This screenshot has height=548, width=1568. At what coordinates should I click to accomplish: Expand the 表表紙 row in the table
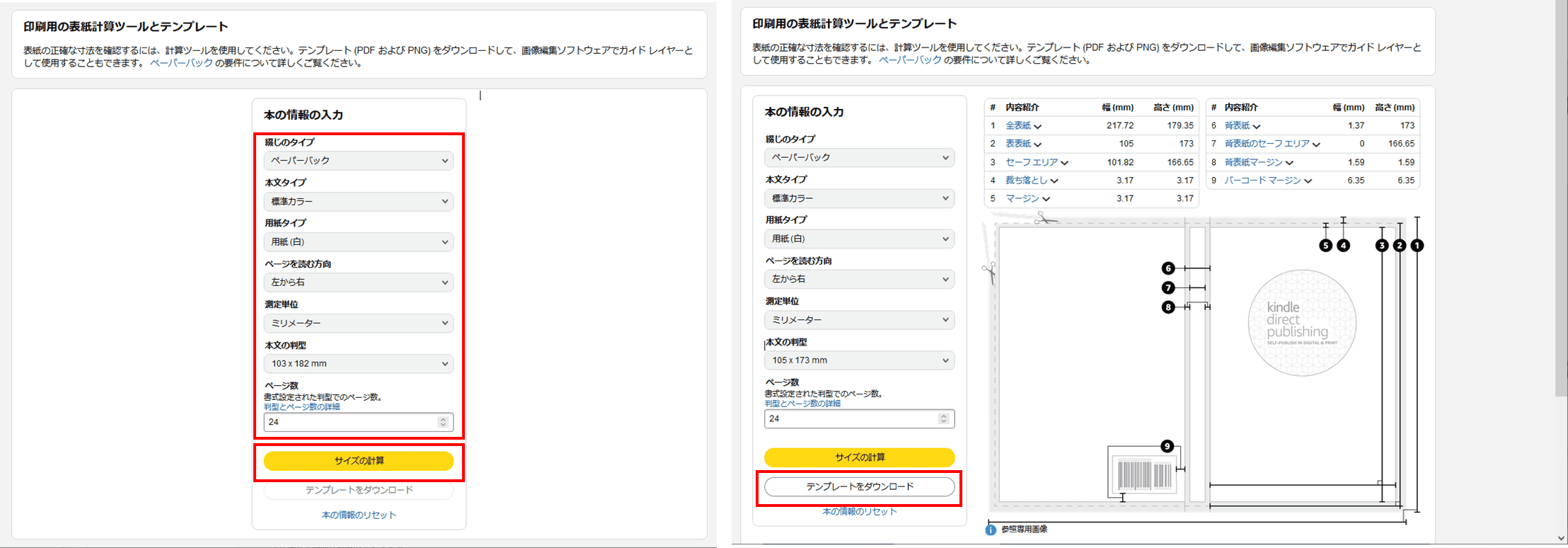[1023, 144]
